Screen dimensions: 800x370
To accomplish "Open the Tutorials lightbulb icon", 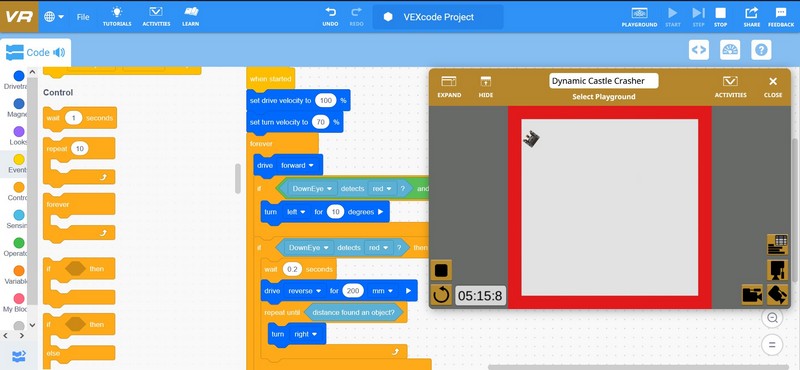I will point(117,12).
